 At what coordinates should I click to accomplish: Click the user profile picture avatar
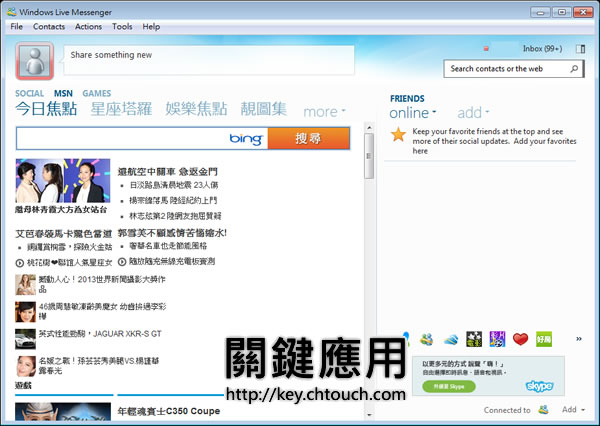(x=34, y=61)
